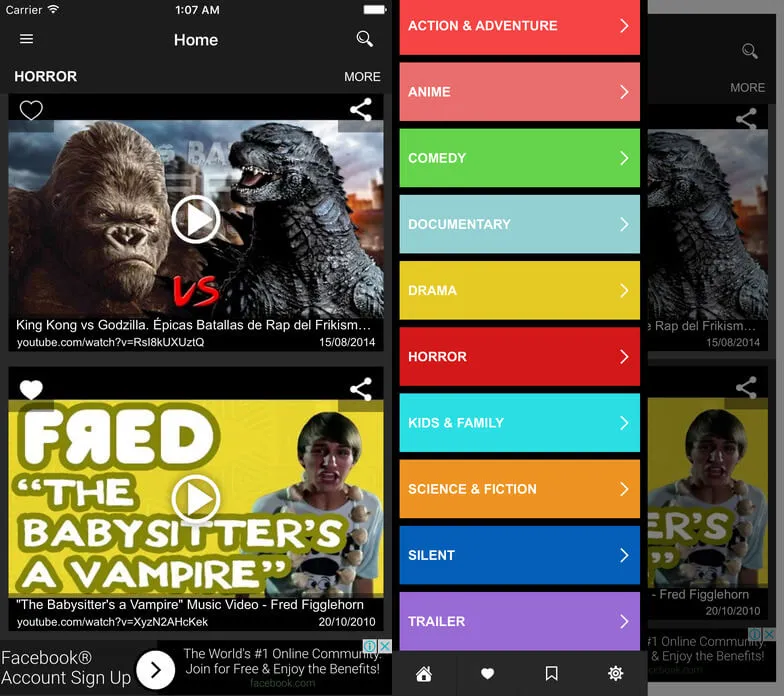This screenshot has height=696, width=784.
Task: Expand Silent chevron arrow
Action: (x=624, y=555)
